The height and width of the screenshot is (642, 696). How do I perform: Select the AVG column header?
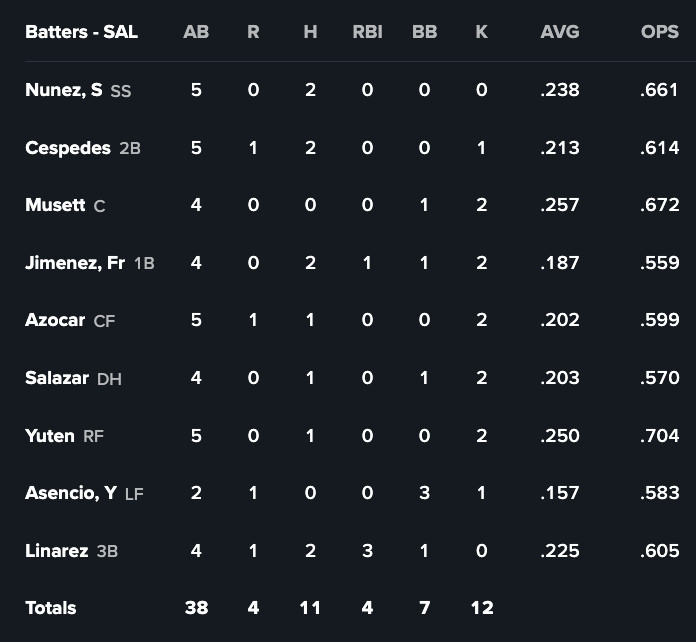559,32
